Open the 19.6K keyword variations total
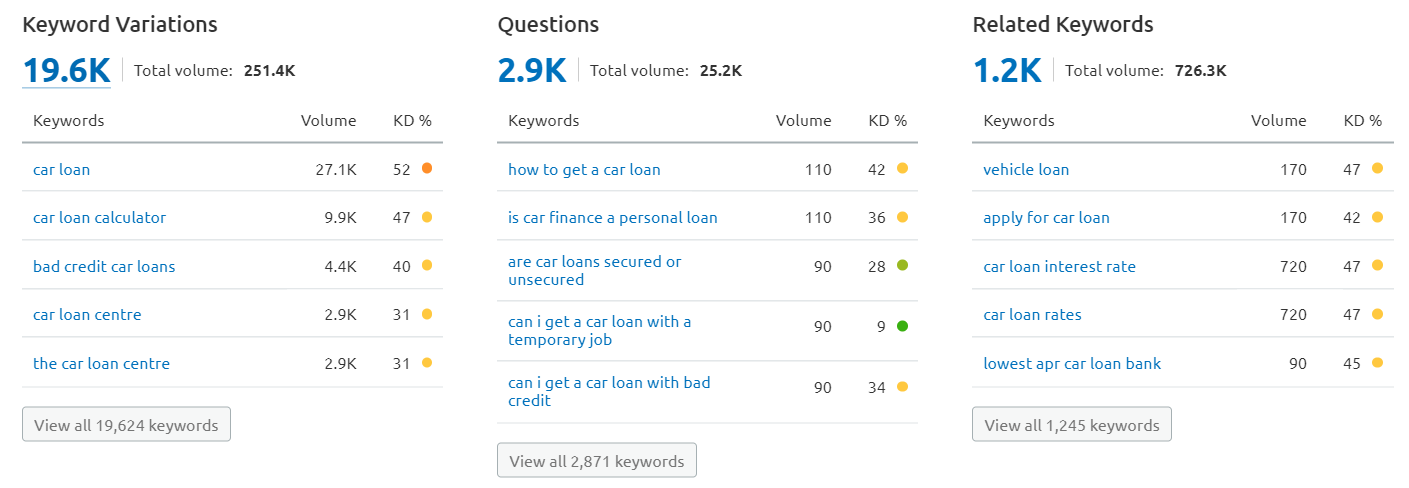1409x488 pixels. 66,71
